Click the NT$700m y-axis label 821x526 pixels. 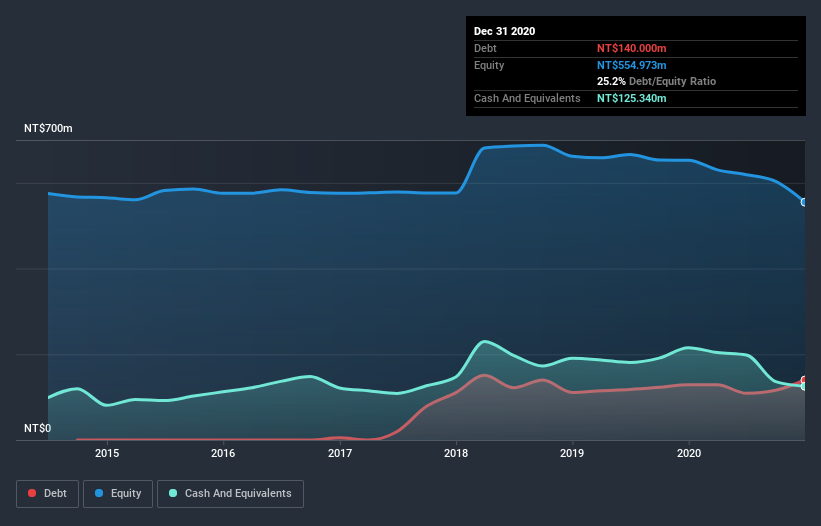pos(48,128)
